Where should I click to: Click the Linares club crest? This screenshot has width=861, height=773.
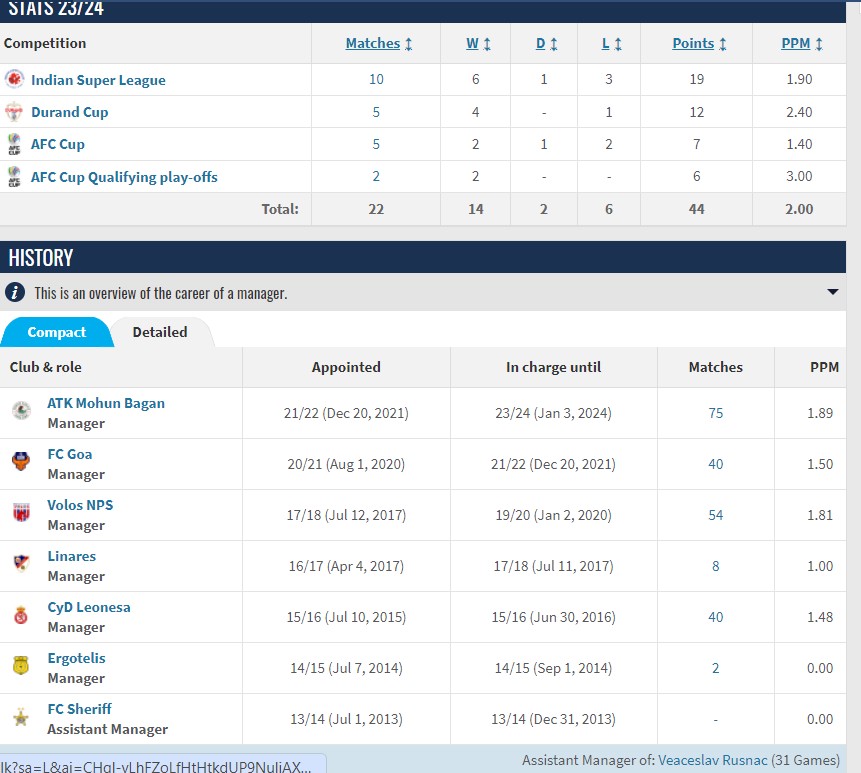pyautogui.click(x=21, y=563)
